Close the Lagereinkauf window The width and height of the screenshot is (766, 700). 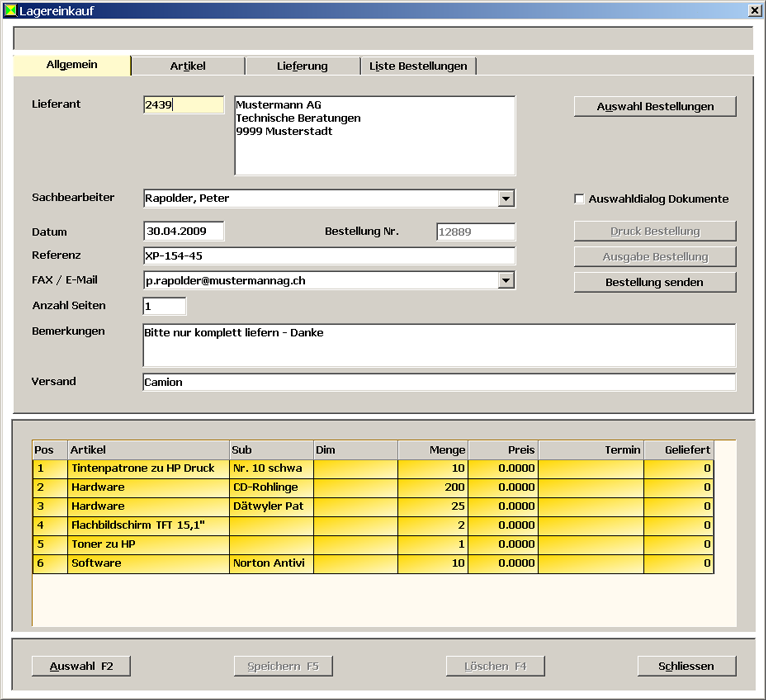pyautogui.click(x=754, y=10)
